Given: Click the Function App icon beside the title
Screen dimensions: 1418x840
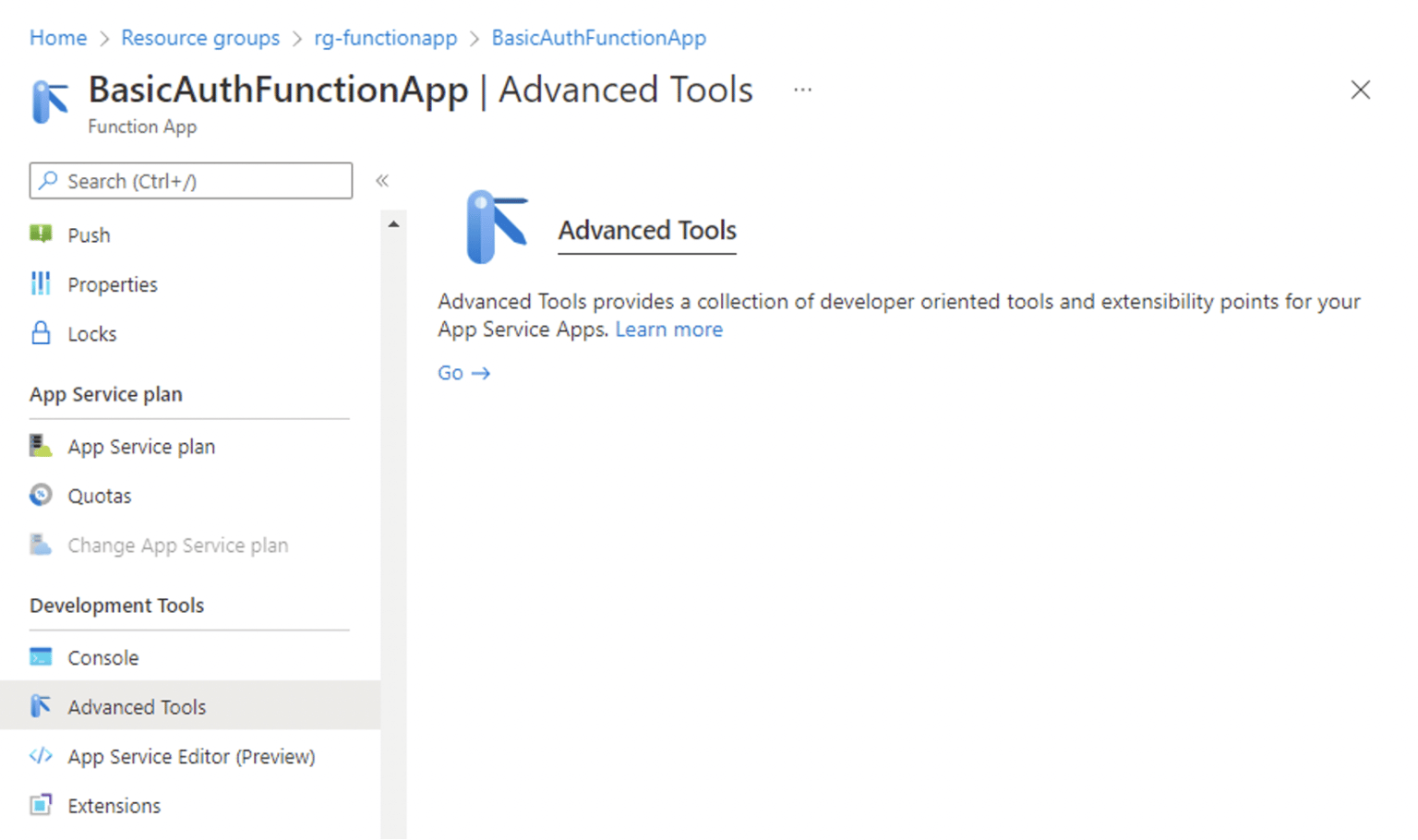Looking at the screenshot, I should 50,102.
